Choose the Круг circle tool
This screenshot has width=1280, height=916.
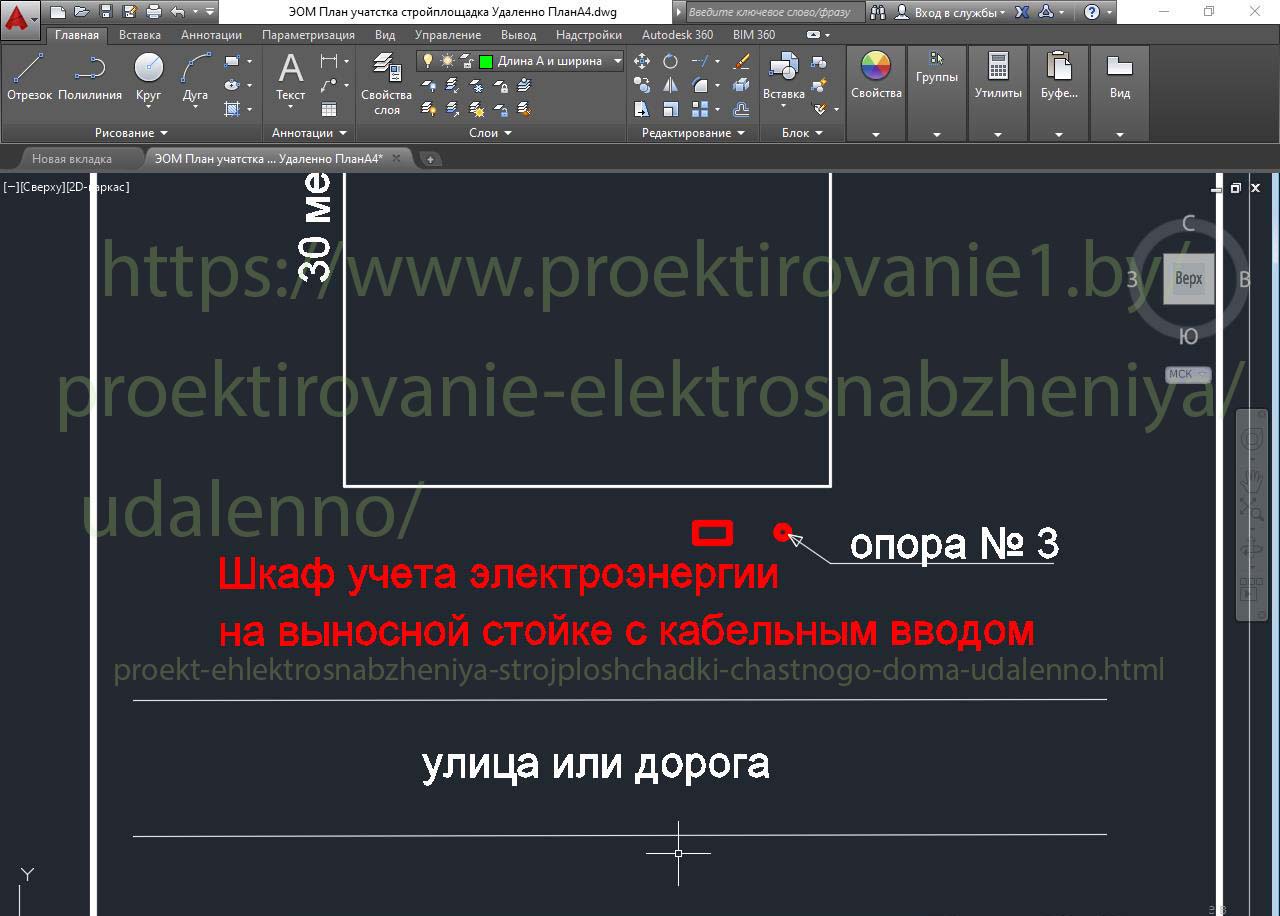[148, 77]
